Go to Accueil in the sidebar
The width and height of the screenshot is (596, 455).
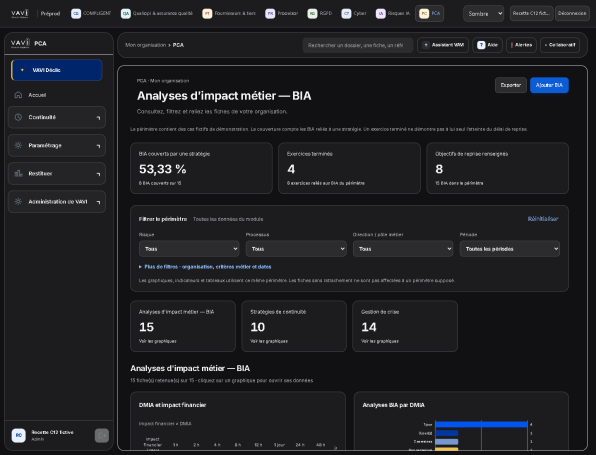click(x=37, y=95)
